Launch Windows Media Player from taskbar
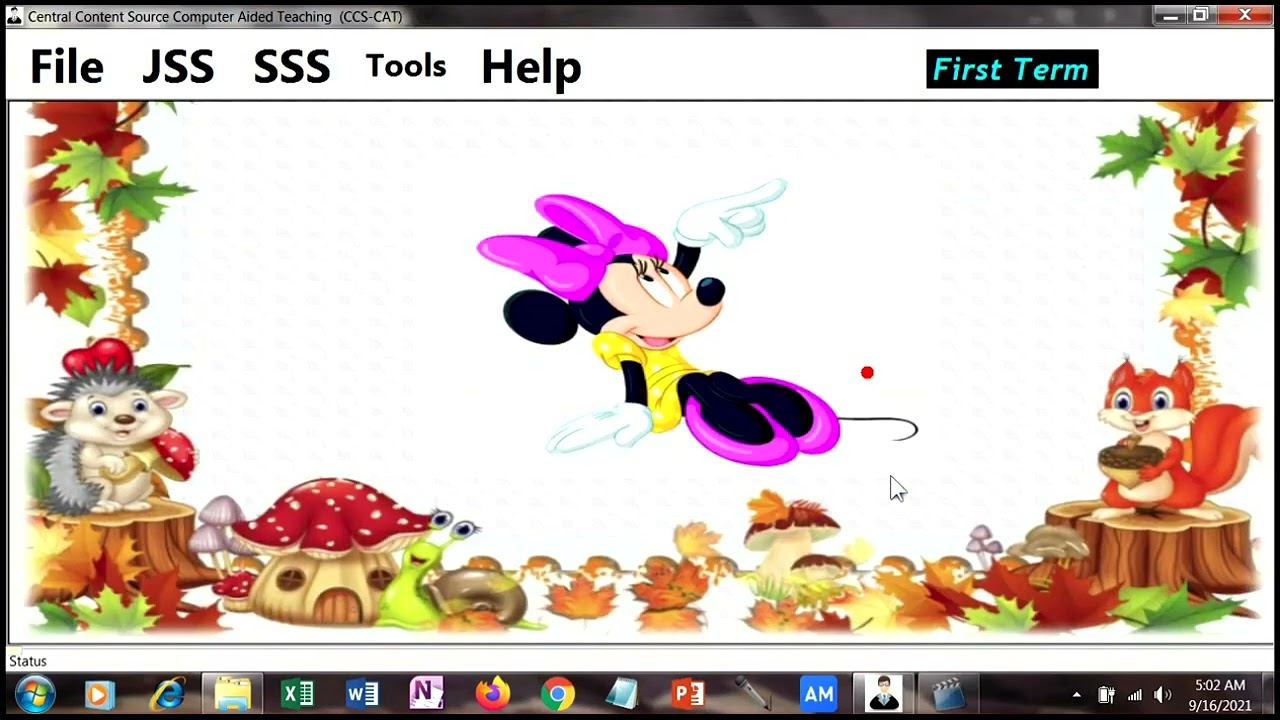Image resolution: width=1280 pixels, height=720 pixels. click(x=99, y=693)
